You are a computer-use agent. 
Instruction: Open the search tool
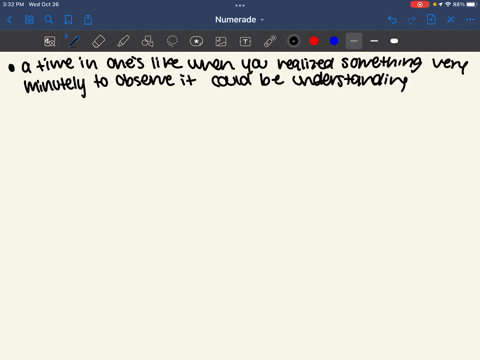(49, 20)
